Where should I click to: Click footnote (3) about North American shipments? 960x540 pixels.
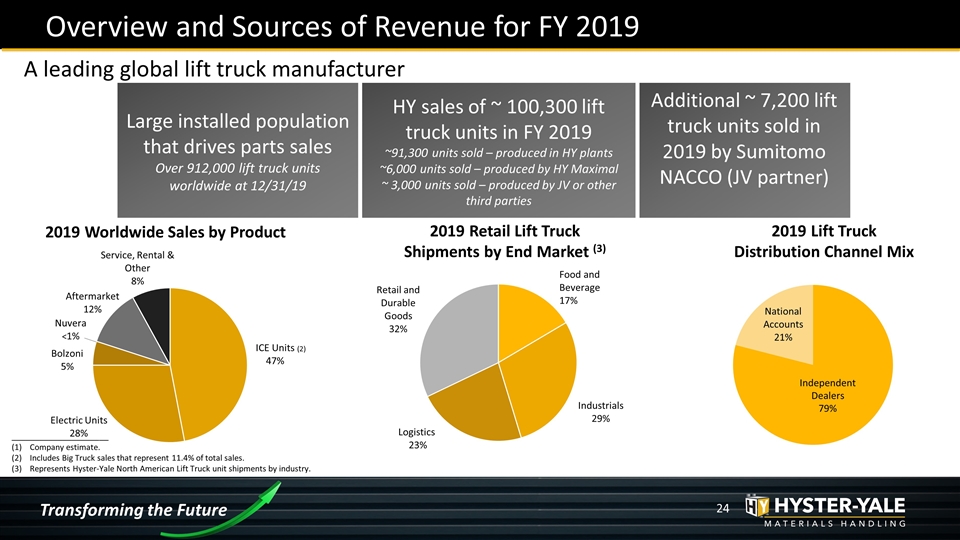click(161, 468)
